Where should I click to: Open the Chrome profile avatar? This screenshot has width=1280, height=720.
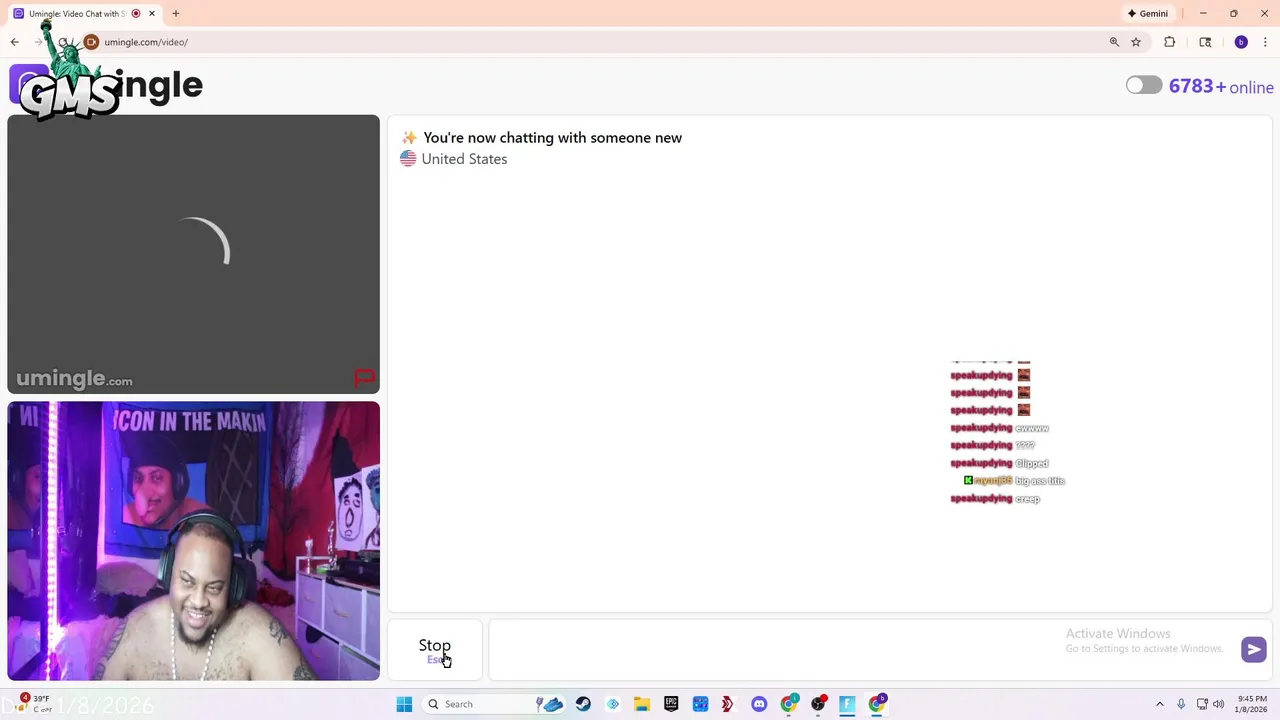(x=1241, y=42)
